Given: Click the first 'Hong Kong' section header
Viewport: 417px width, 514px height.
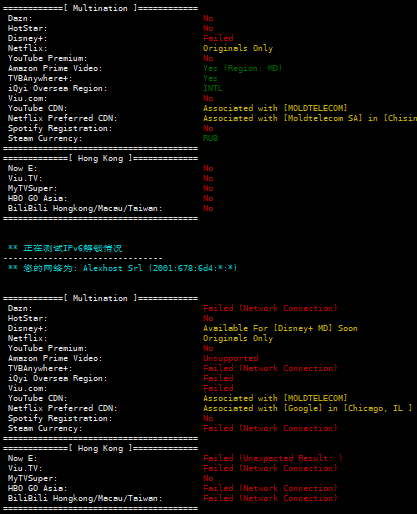Looking at the screenshot, I should (x=100, y=158).
